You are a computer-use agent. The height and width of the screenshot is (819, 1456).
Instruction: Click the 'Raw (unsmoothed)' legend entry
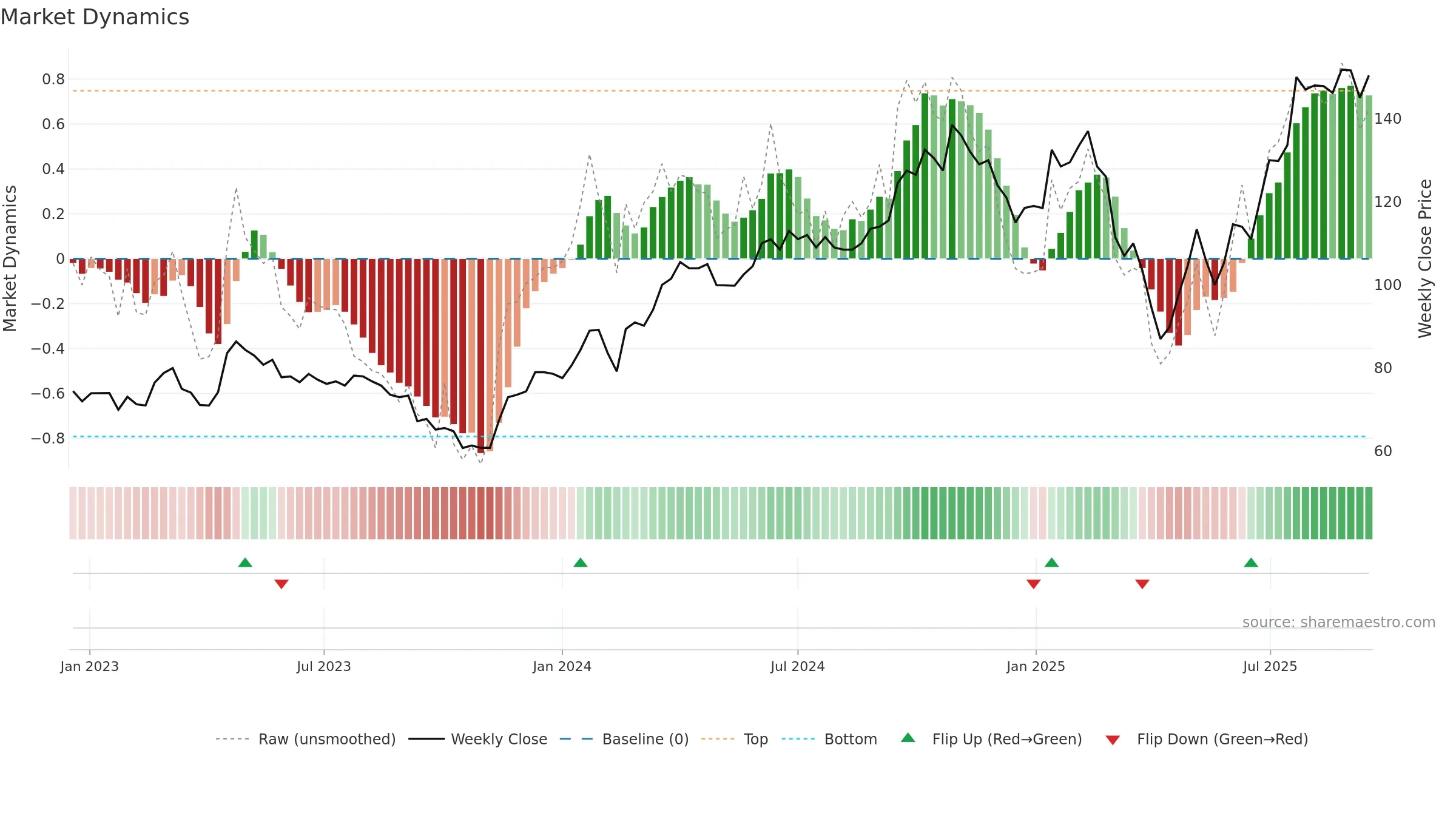[x=306, y=739]
